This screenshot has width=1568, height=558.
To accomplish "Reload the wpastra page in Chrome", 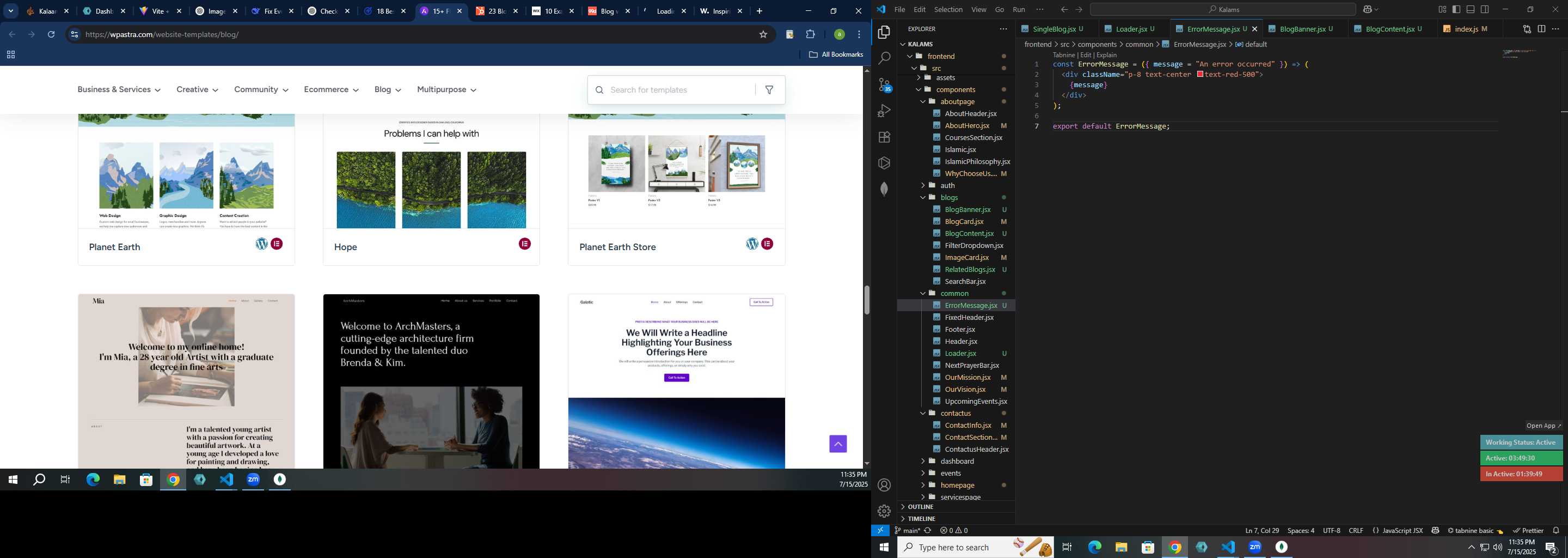I will 51,35.
